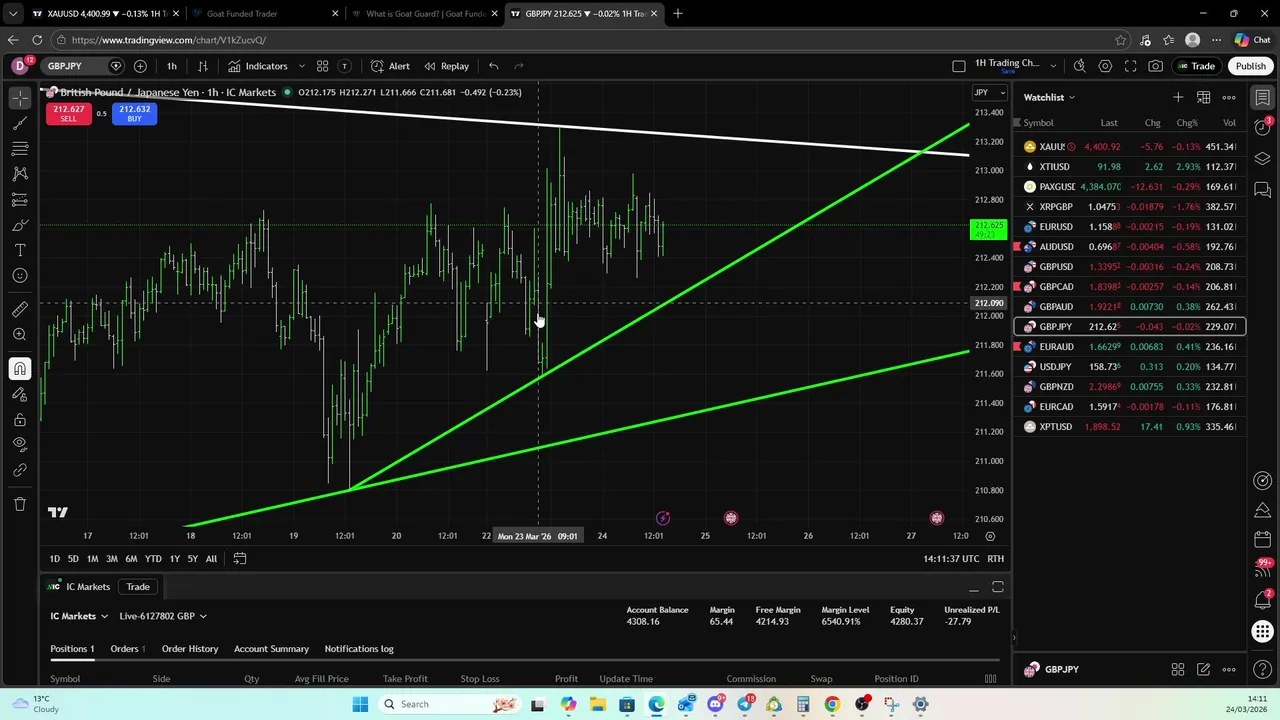
Task: Open indicator templates grid icon
Action: pos(322,66)
